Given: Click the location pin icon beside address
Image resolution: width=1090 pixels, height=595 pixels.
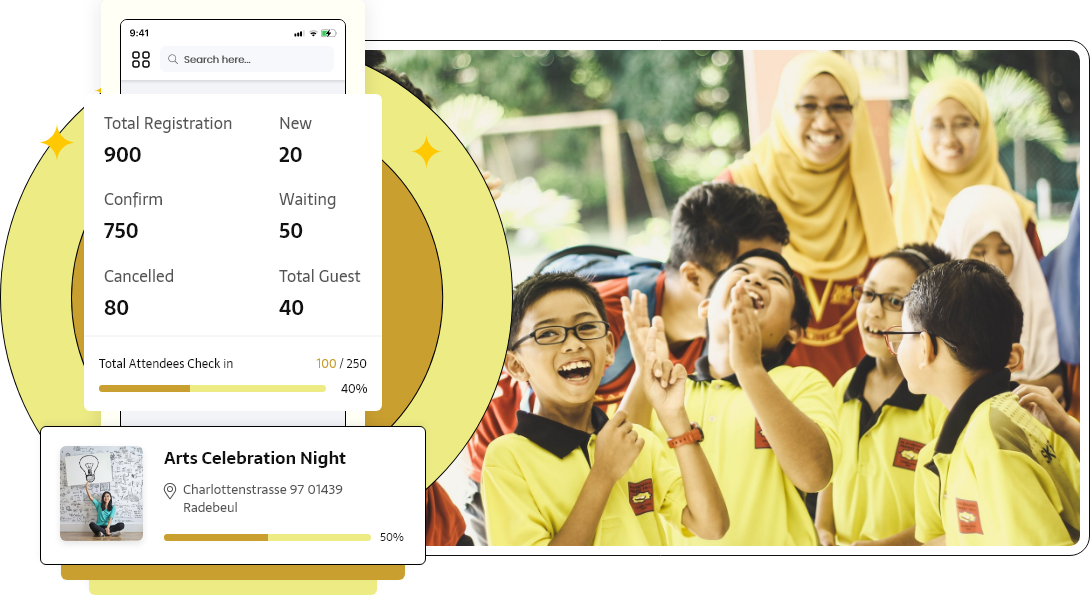Looking at the screenshot, I should tap(170, 490).
